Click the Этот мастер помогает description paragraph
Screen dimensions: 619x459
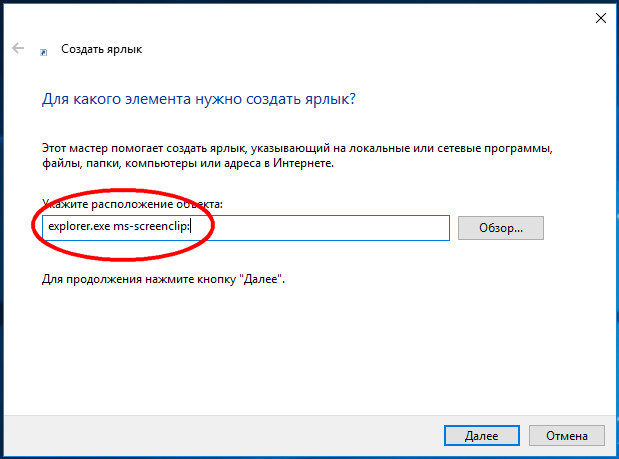point(297,155)
